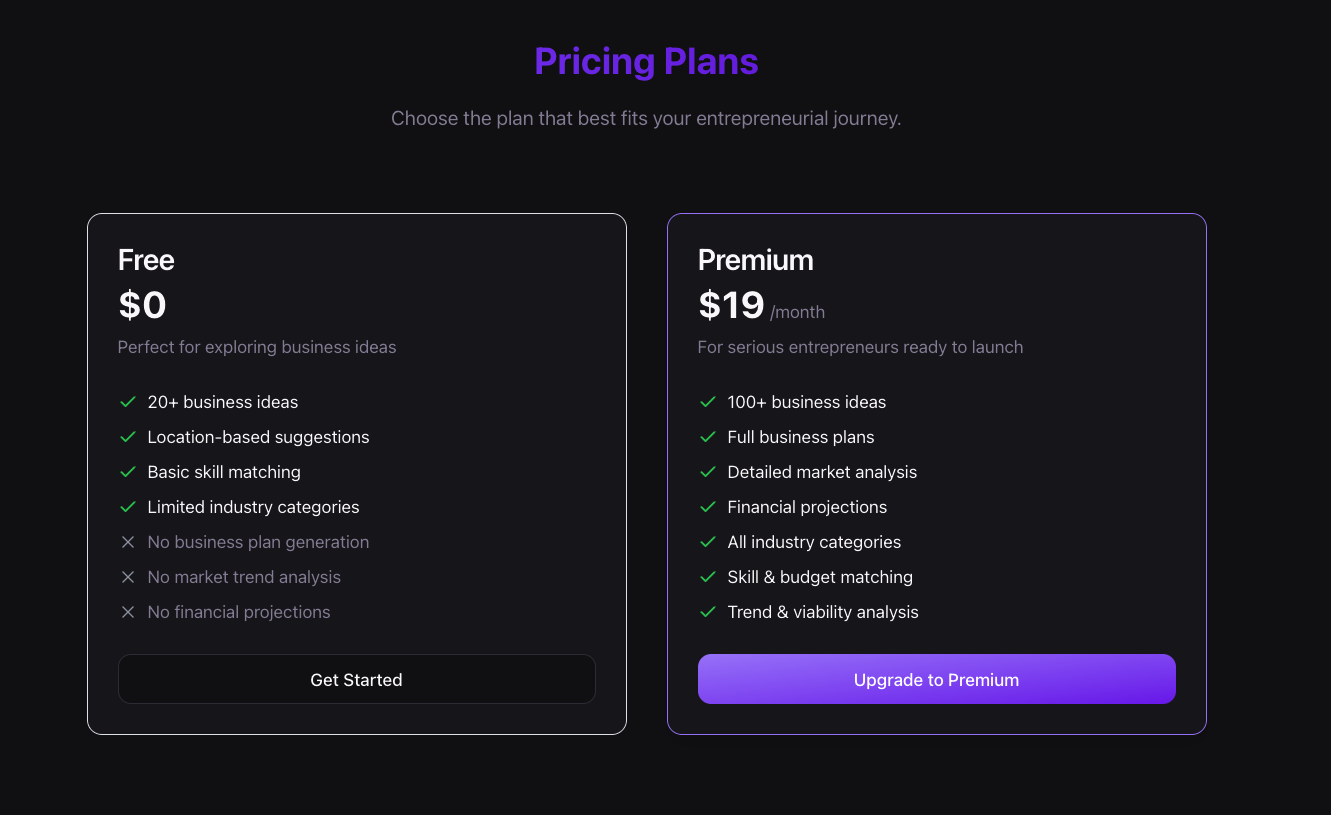Viewport: 1331px width, 815px height.
Task: Click checkmark icon beside 20+ business ideas
Action: tap(128, 402)
